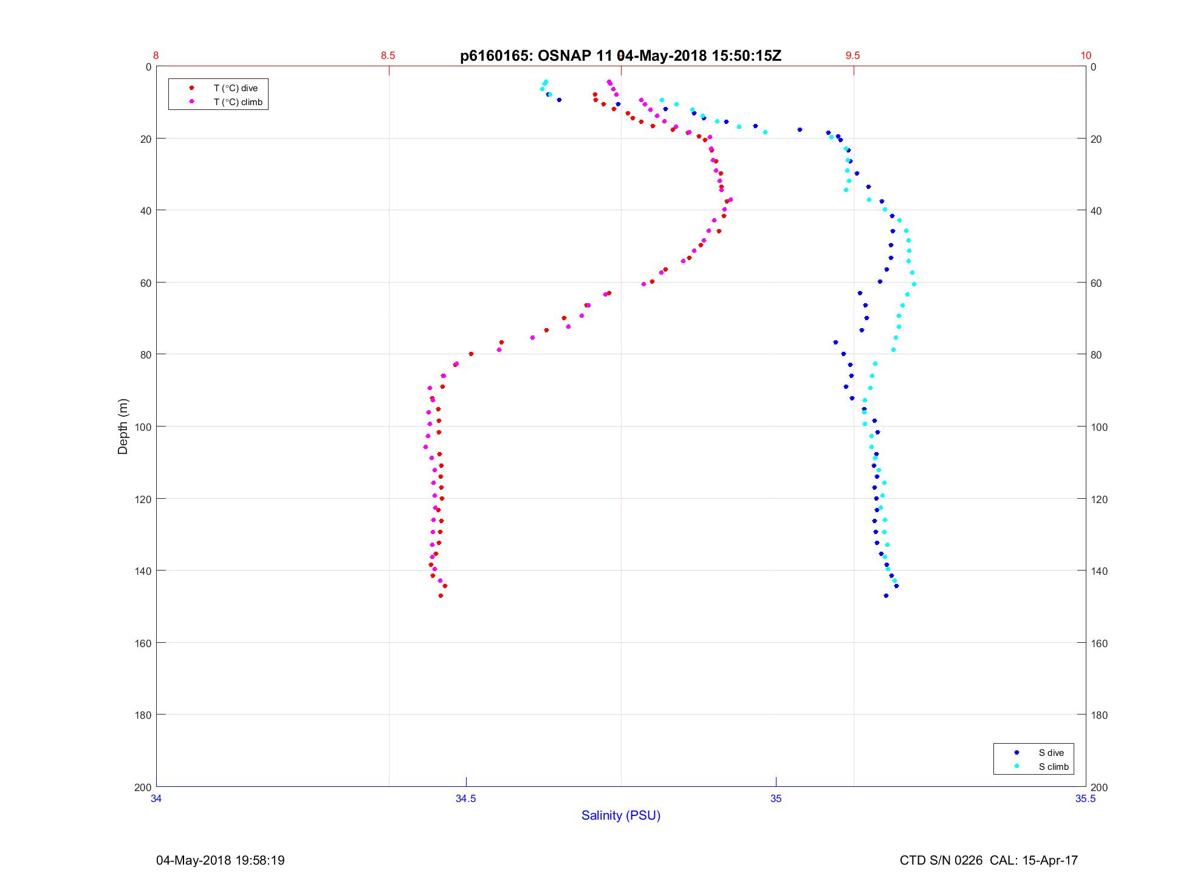Click the top temperature axis tick "8"
The image size is (1200, 885).
click(156, 56)
